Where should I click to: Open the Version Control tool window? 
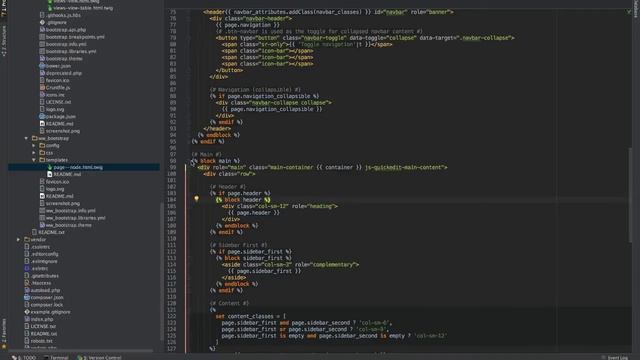[x=99, y=358]
